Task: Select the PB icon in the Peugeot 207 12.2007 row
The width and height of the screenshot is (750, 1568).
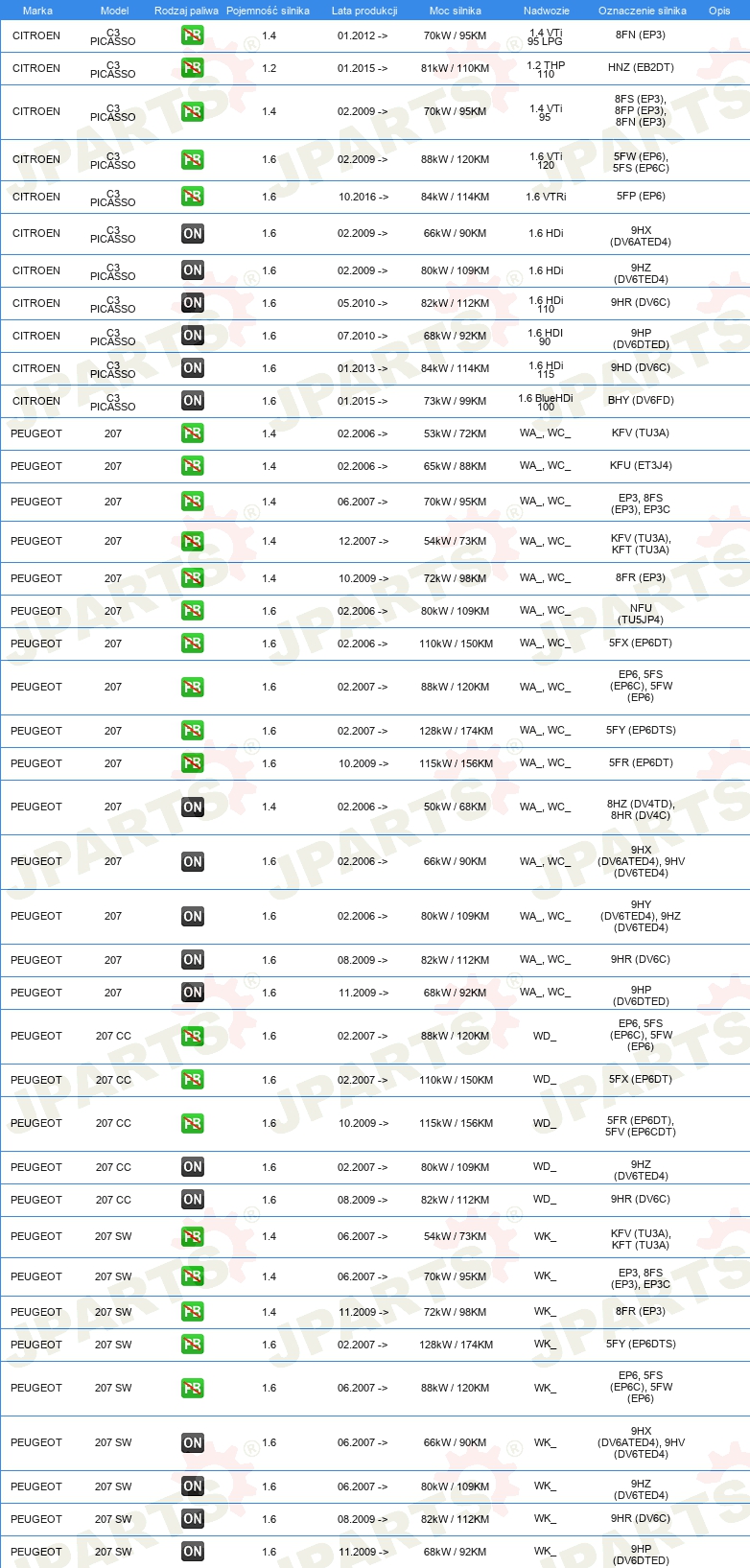Action: pos(192,541)
